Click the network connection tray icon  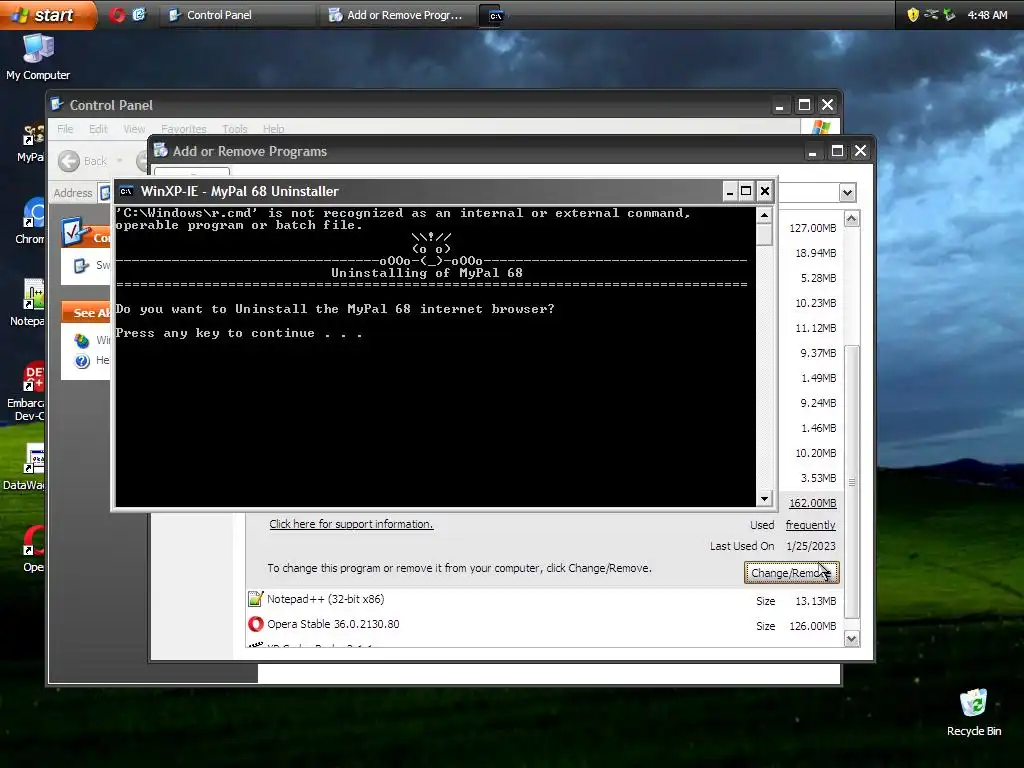(x=931, y=14)
